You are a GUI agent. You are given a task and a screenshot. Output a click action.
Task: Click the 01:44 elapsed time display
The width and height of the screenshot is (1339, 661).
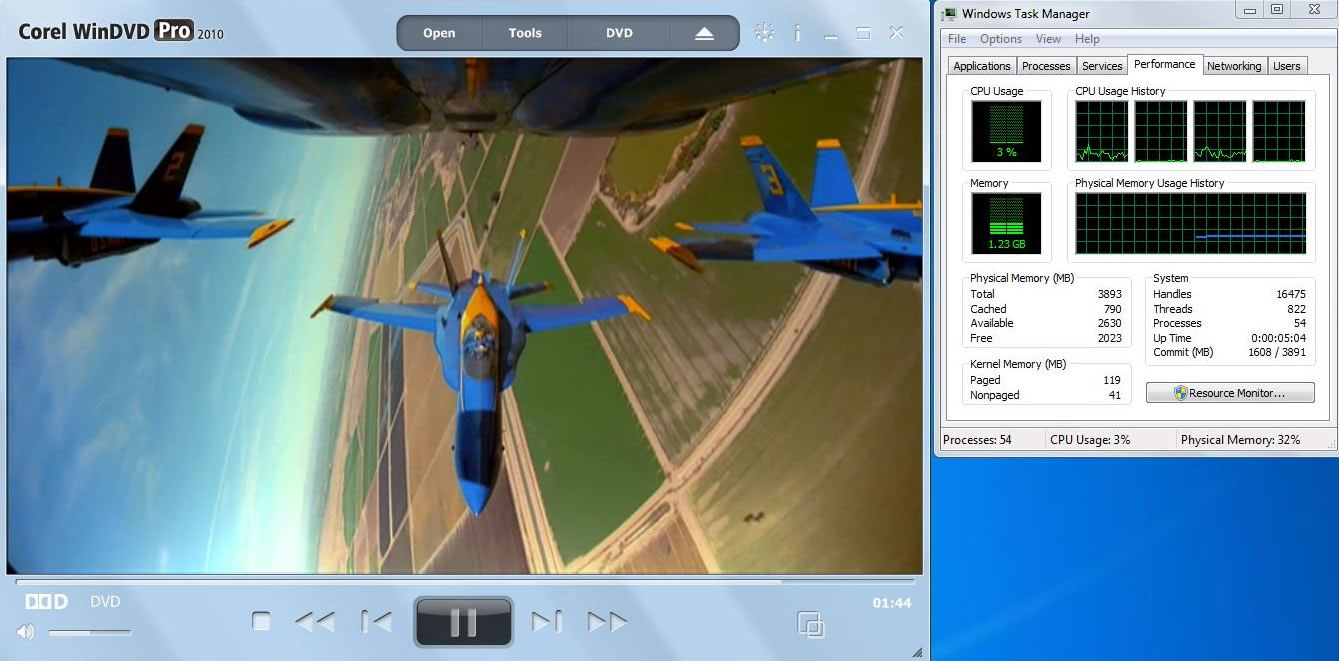tap(892, 603)
